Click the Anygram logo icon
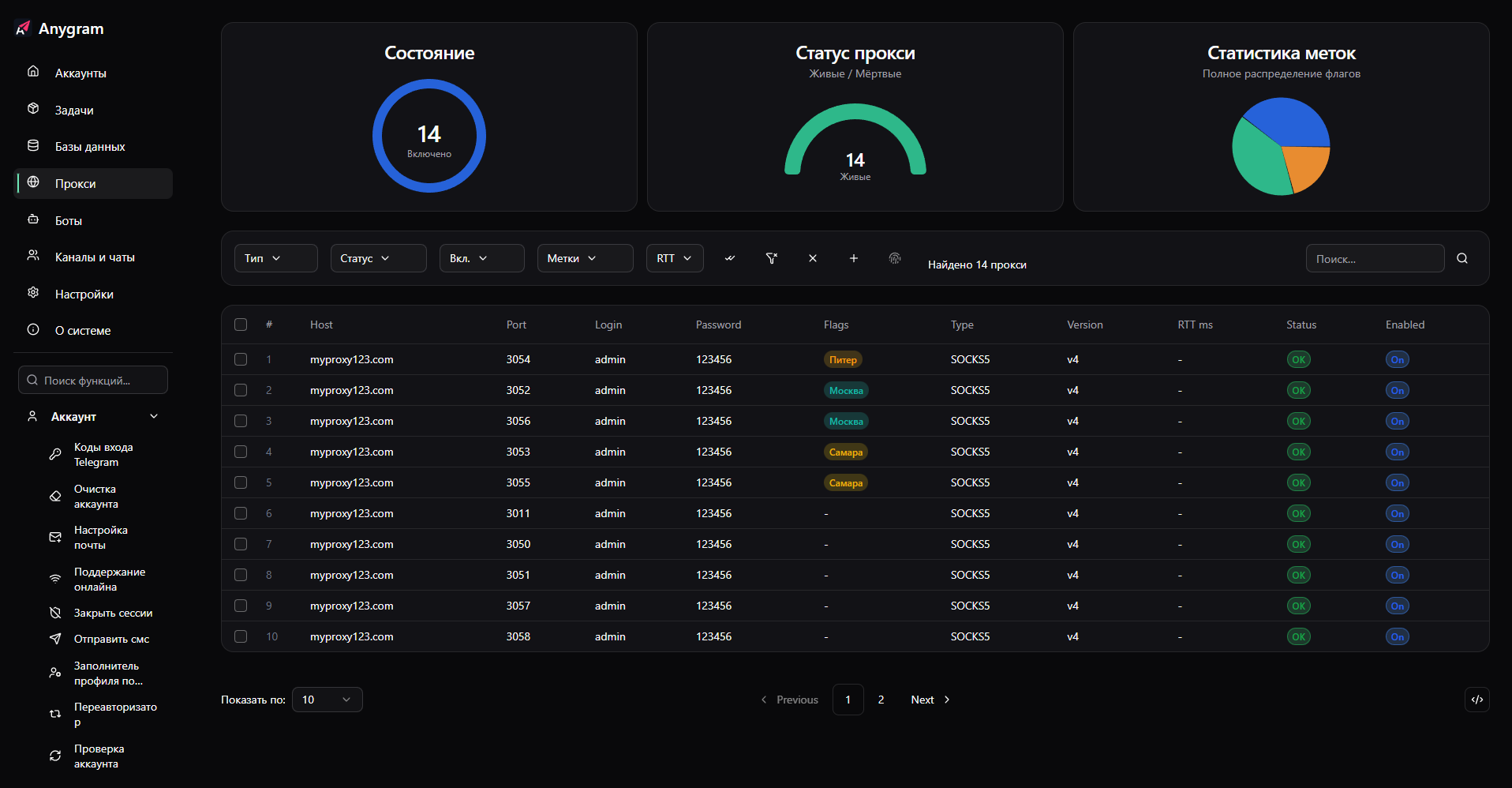1512x788 pixels. coord(23,28)
